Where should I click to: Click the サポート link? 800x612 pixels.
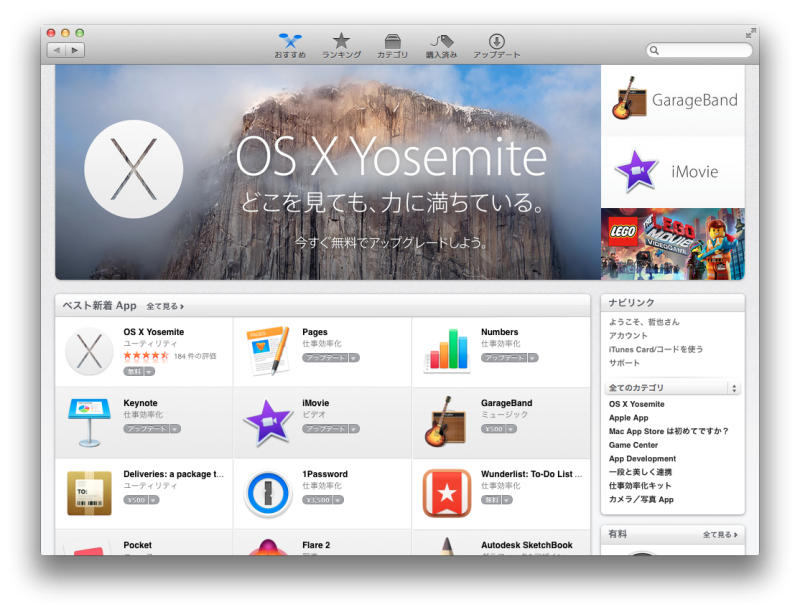(x=624, y=363)
